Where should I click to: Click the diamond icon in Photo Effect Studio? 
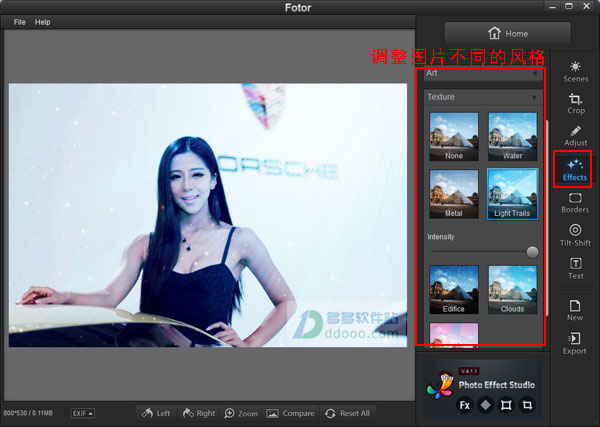[485, 405]
